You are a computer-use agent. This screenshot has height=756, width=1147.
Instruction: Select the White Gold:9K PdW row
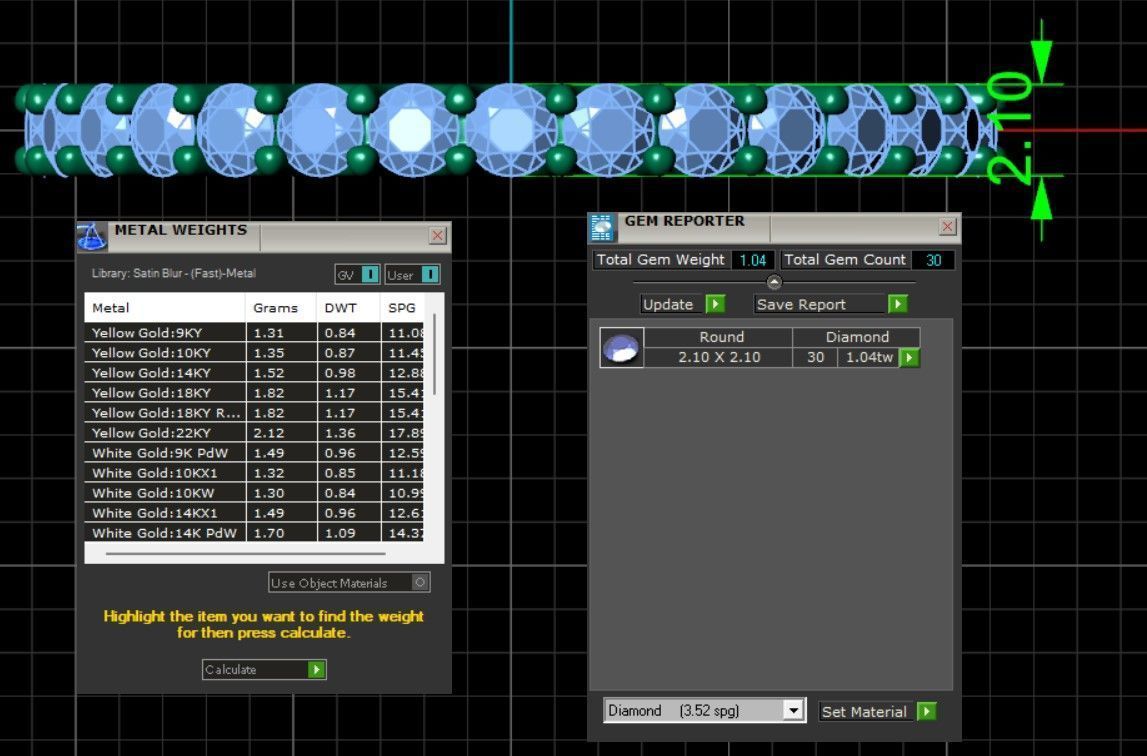[x=254, y=453]
